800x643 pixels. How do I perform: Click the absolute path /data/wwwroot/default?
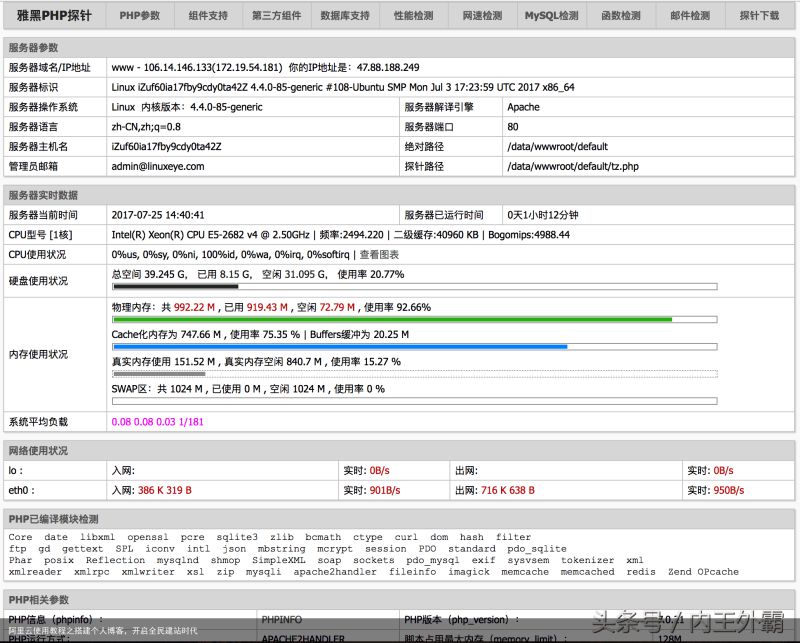[558, 146]
